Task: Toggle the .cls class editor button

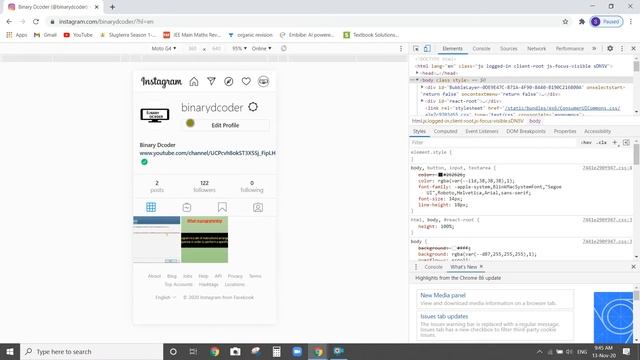Action: click(601, 142)
